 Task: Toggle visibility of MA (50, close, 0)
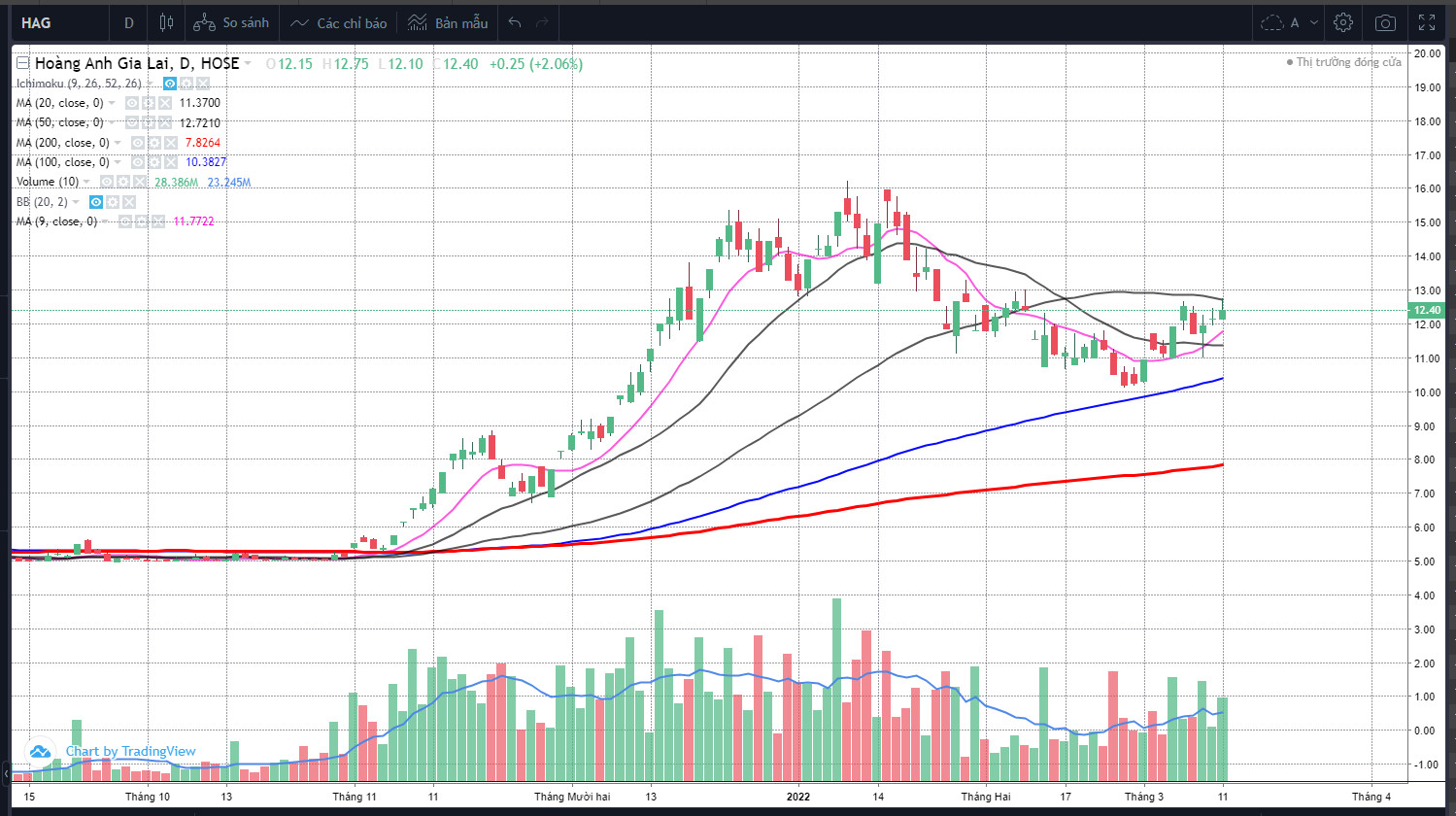tap(132, 122)
